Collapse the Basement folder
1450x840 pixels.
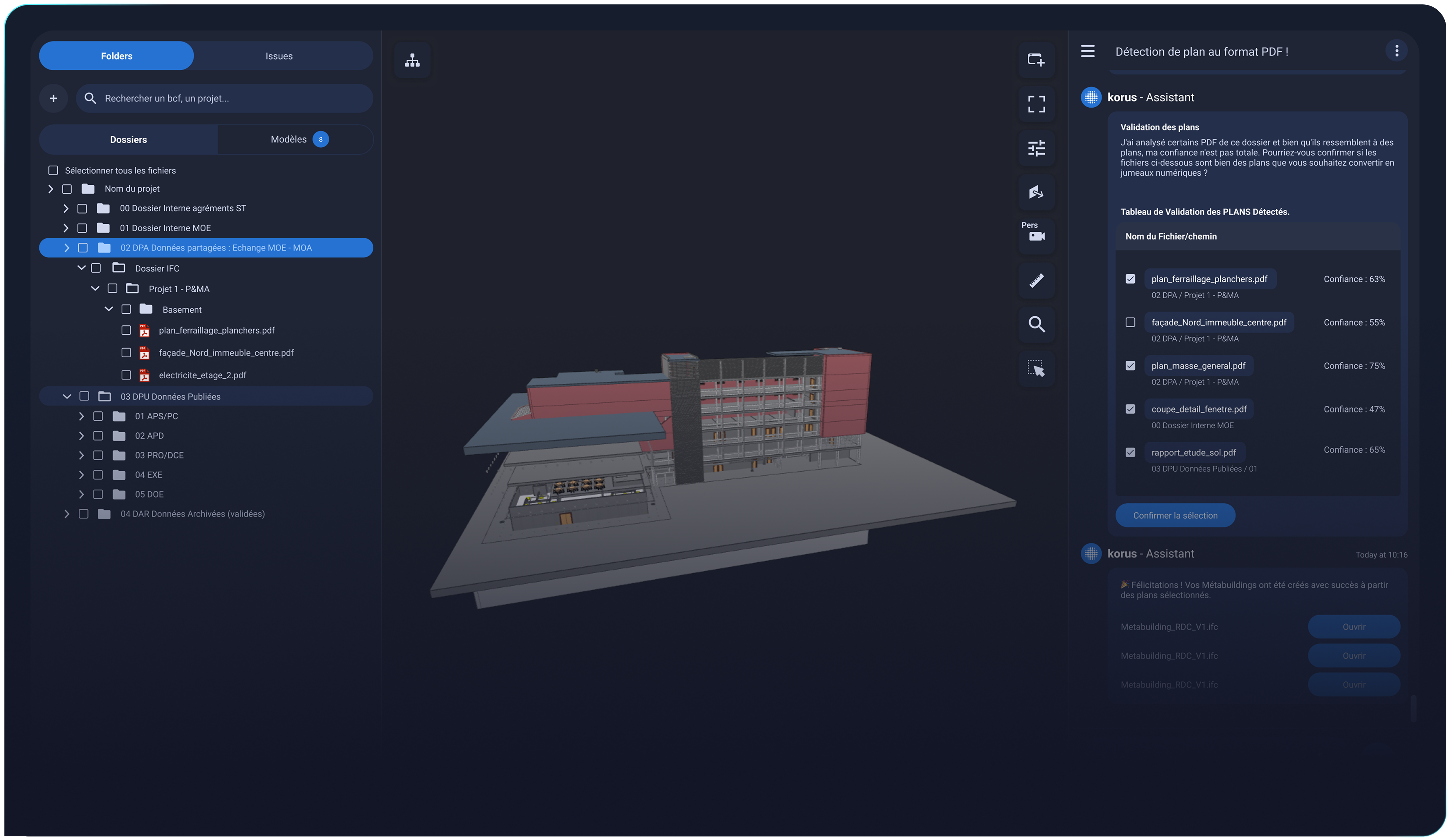pos(108,309)
